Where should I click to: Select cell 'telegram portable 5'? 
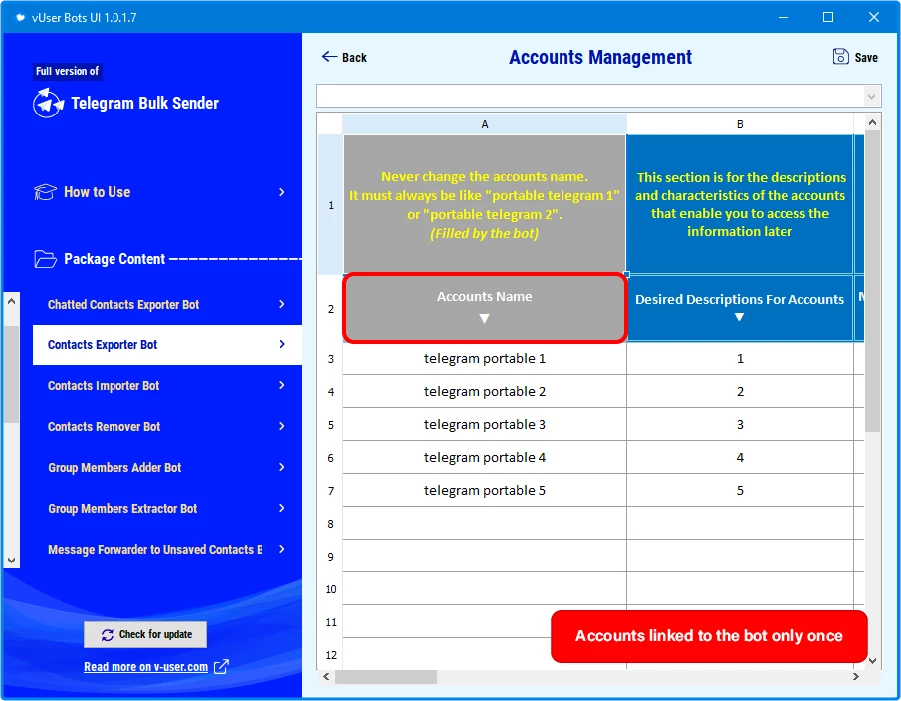[x=484, y=491]
